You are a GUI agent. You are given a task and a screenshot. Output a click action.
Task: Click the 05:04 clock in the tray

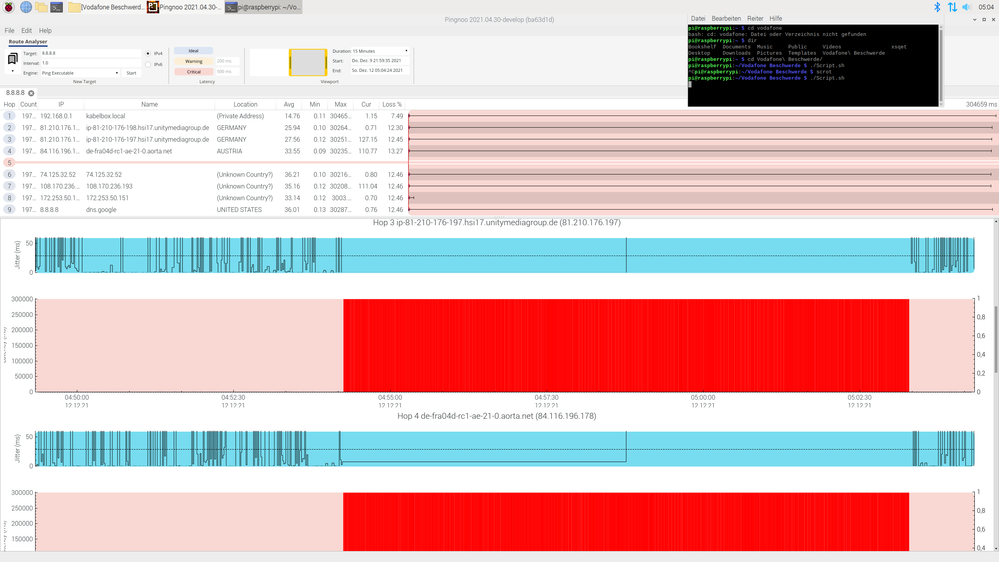(985, 7)
